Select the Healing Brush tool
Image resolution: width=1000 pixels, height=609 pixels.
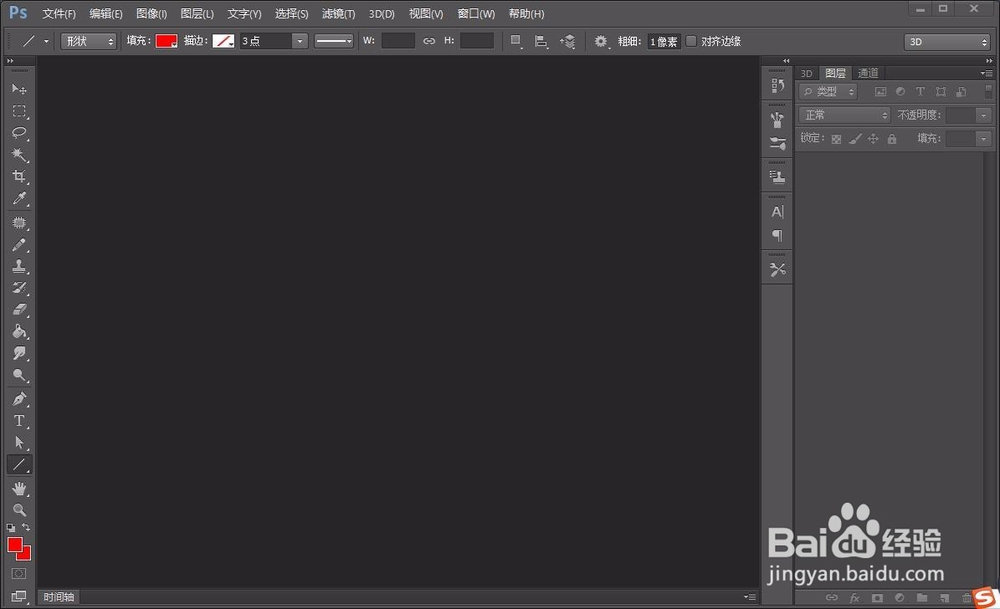point(19,223)
